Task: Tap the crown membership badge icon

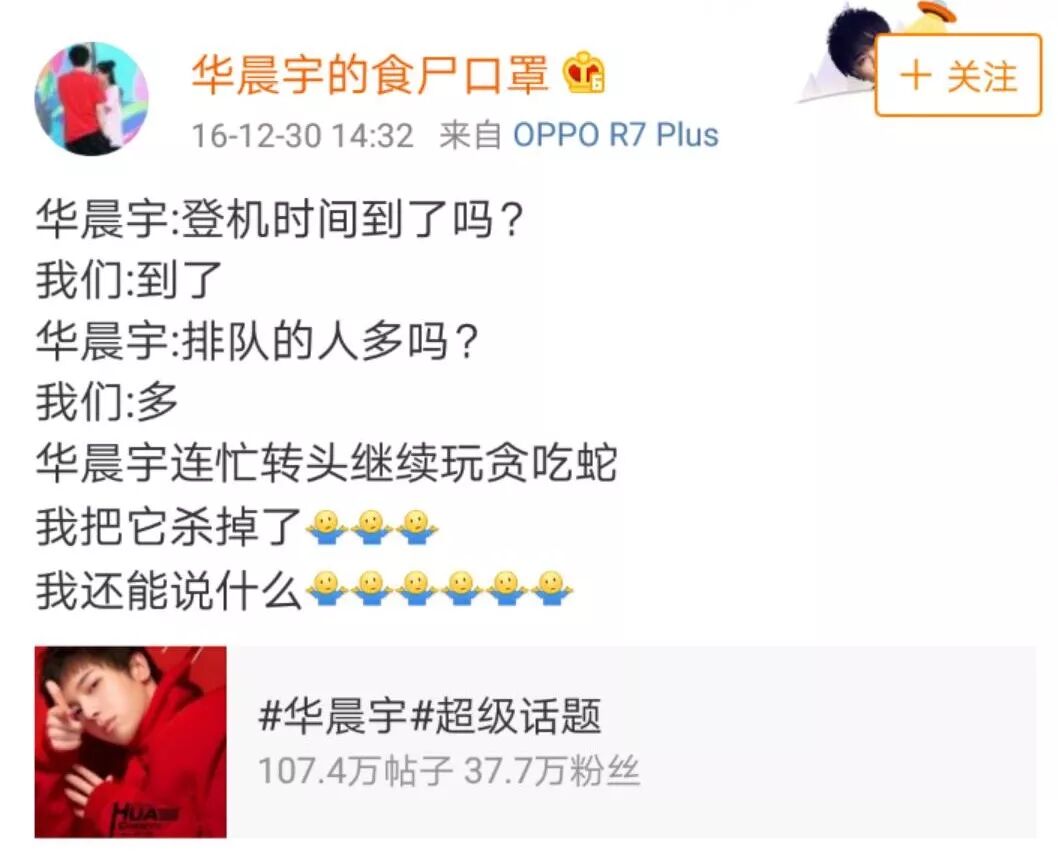Action: point(584,72)
